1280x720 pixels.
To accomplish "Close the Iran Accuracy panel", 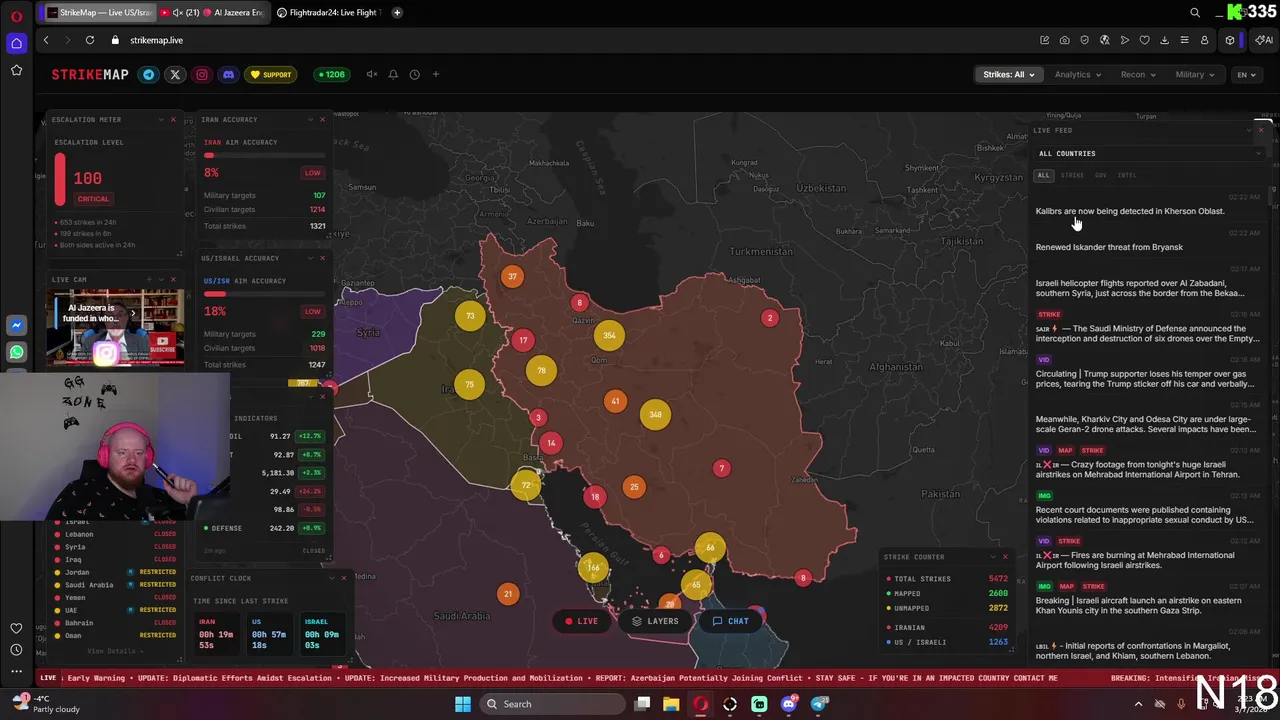I will [x=322, y=120].
